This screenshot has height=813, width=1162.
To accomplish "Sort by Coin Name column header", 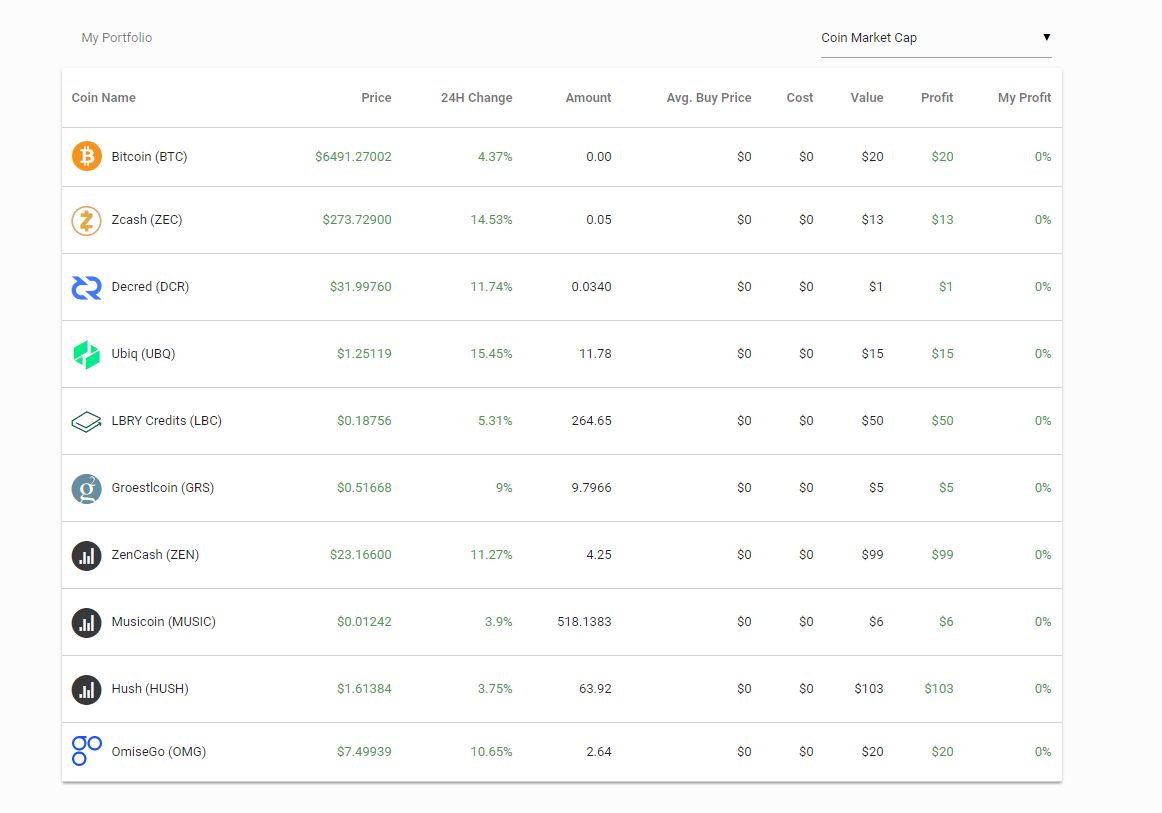I will (104, 98).
